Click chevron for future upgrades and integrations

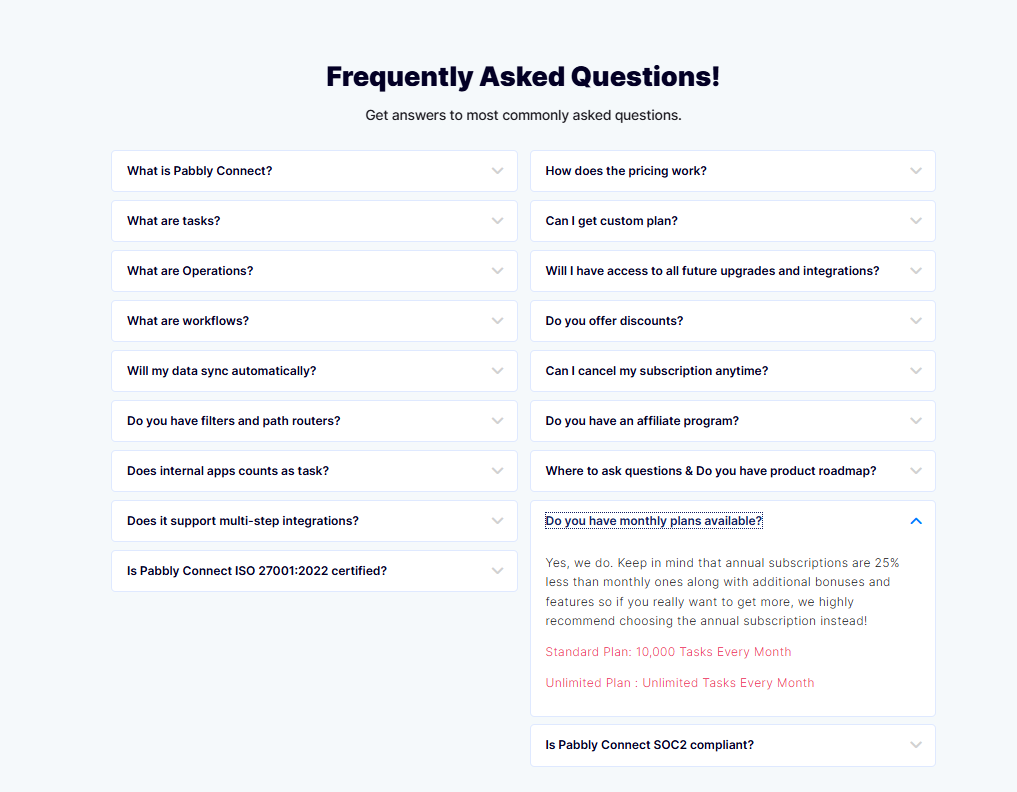pos(916,271)
